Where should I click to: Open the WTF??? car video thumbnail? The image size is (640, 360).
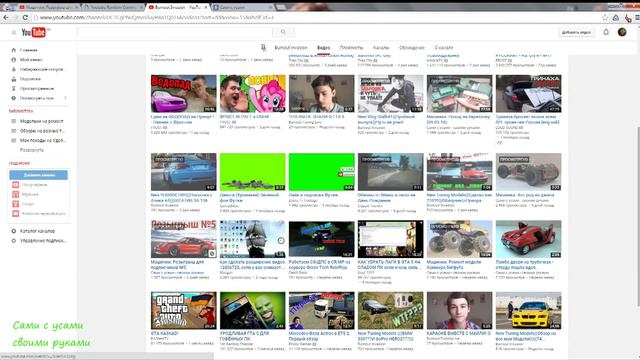coord(391,311)
